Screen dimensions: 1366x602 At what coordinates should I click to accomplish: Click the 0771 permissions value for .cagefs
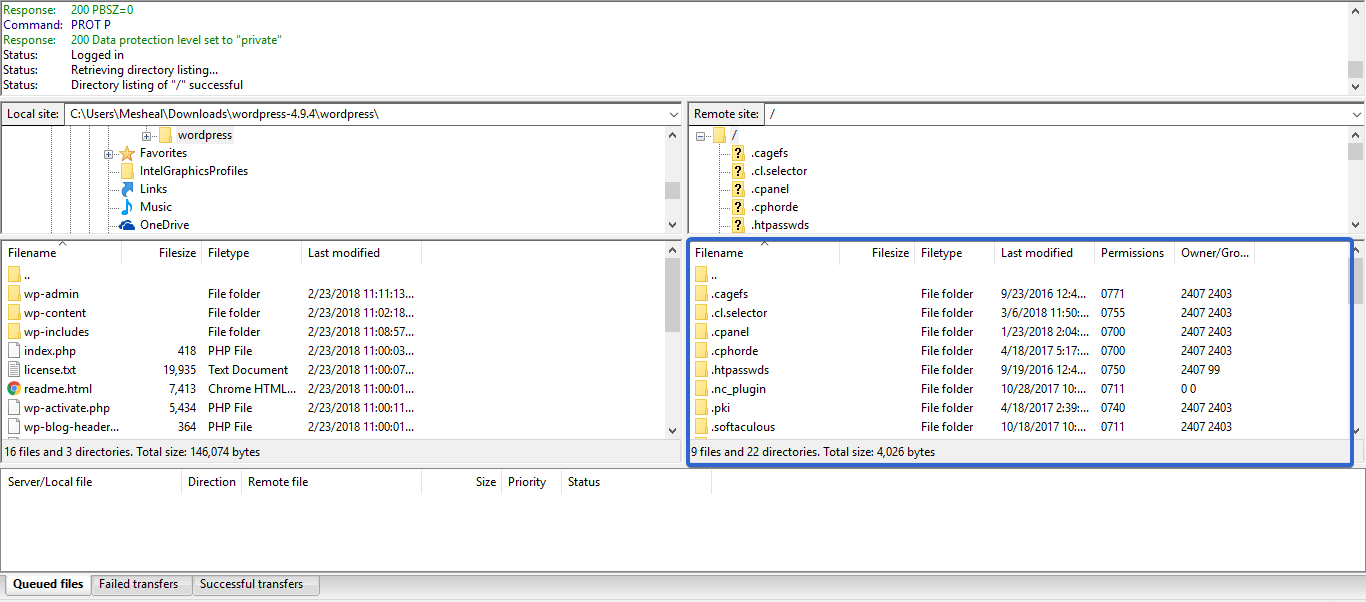[x=1113, y=294]
